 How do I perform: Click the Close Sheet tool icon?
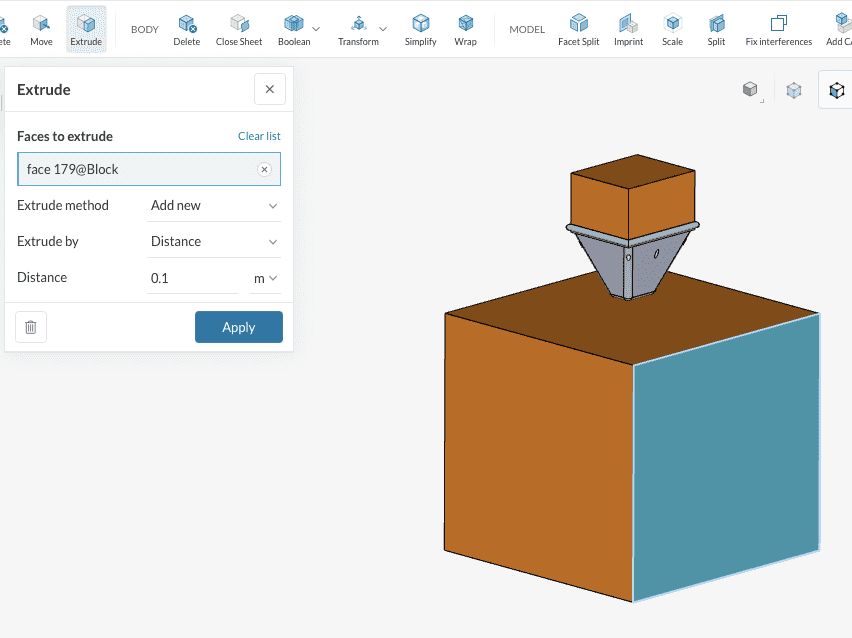(239, 29)
